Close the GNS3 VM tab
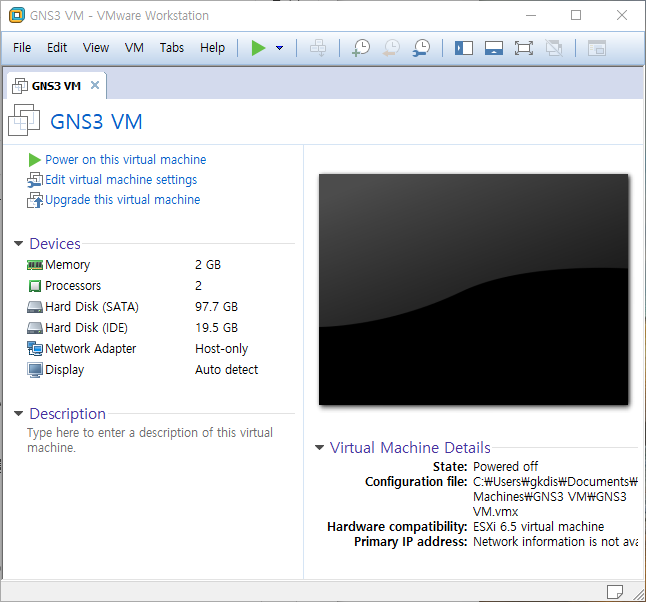The width and height of the screenshot is (646, 602). (x=95, y=85)
